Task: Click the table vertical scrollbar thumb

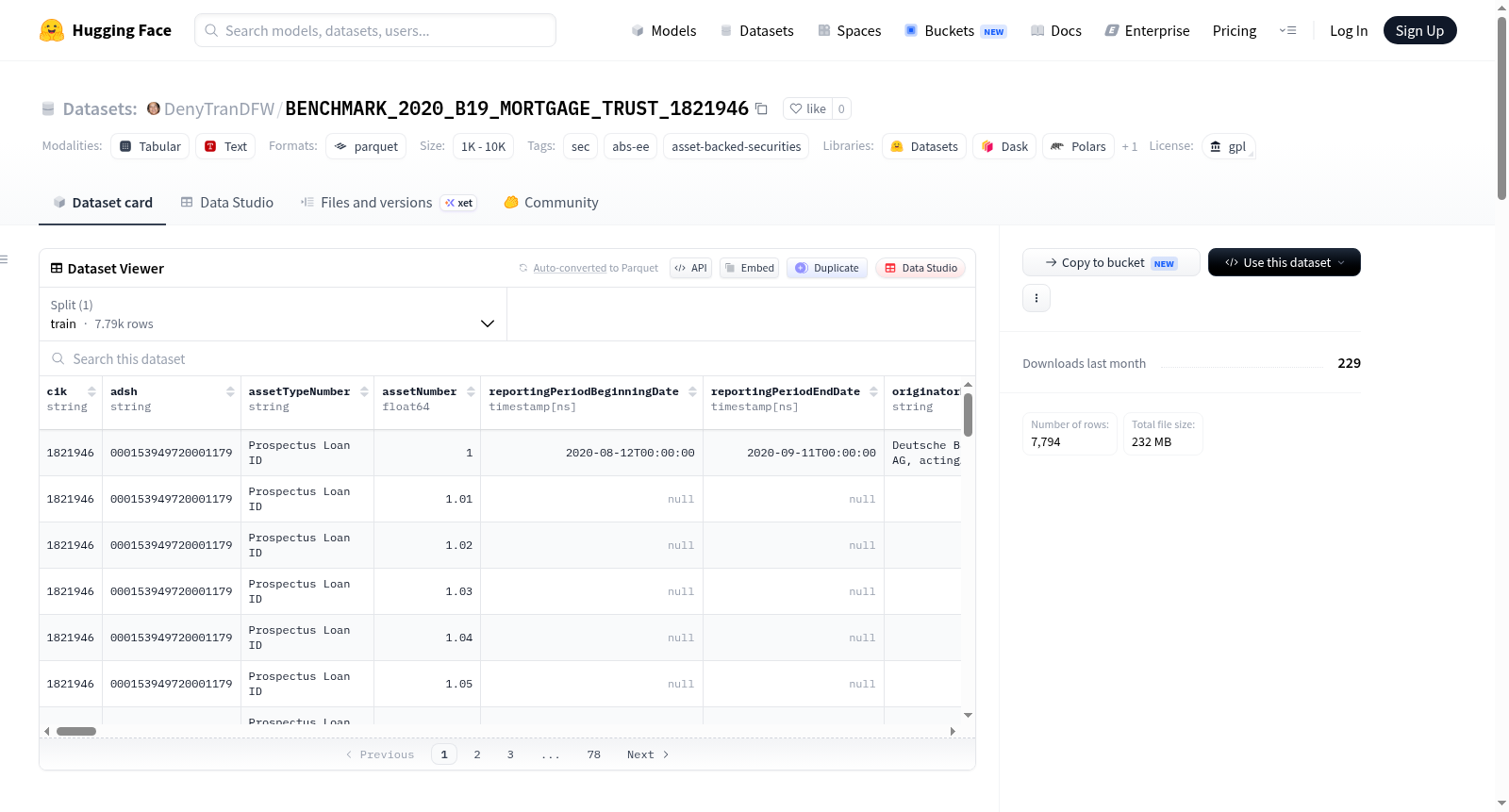Action: point(968,415)
